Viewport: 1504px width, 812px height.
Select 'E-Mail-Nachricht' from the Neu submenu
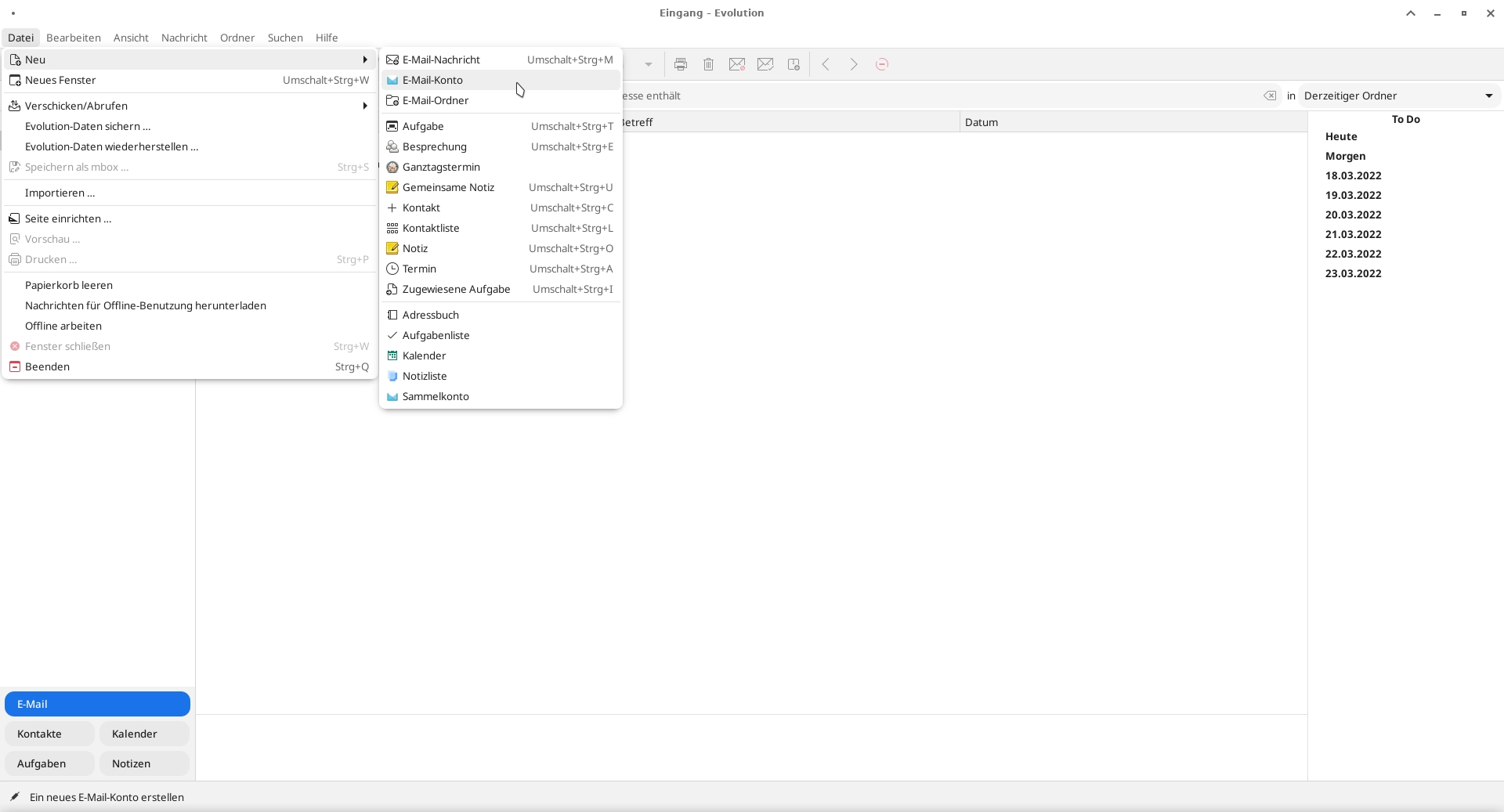pos(501,60)
